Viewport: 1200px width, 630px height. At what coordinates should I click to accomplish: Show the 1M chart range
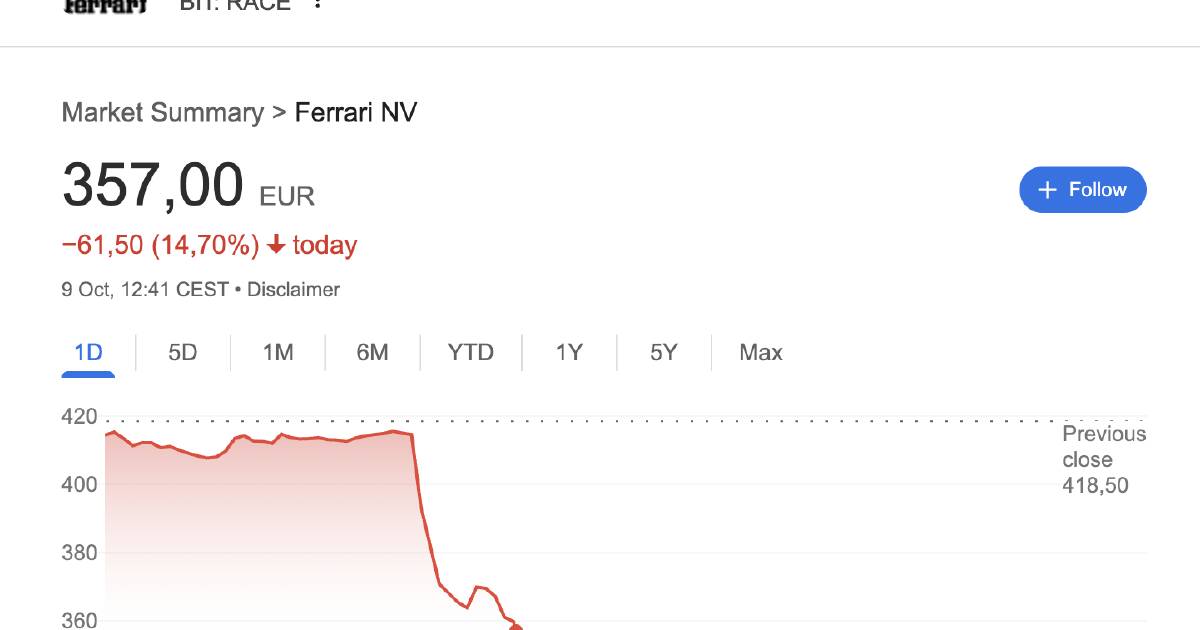(277, 352)
